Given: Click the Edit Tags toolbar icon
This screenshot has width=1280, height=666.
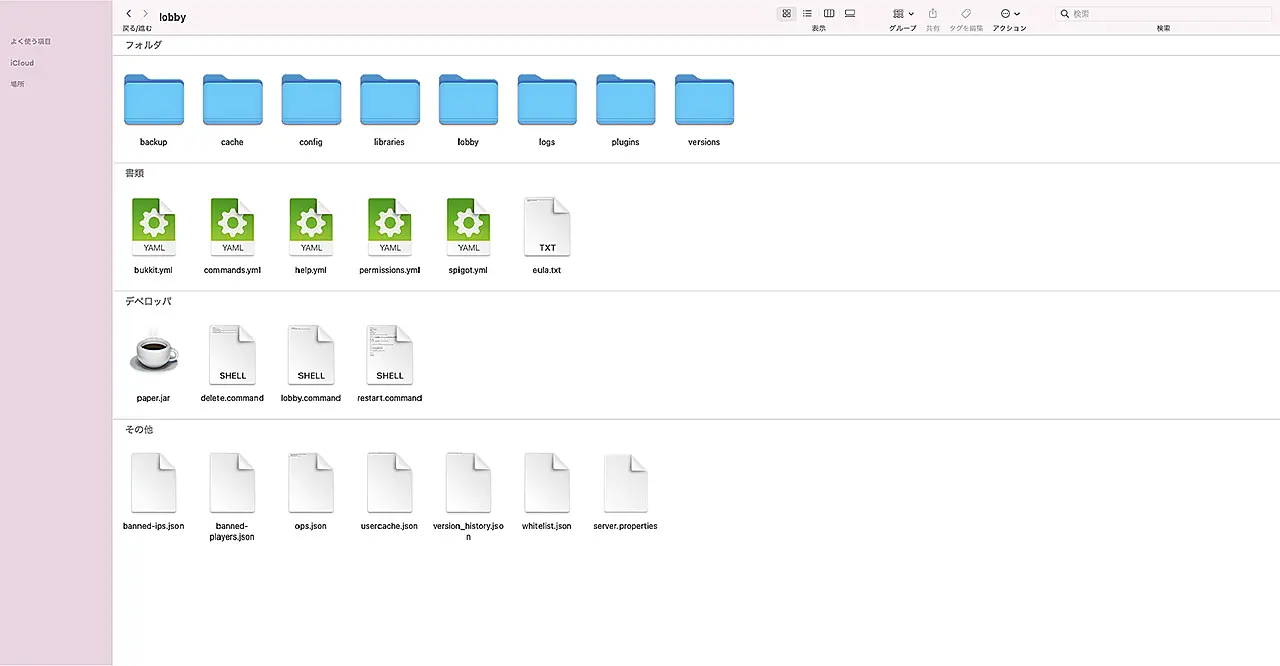Looking at the screenshot, I should pyautogui.click(x=966, y=14).
